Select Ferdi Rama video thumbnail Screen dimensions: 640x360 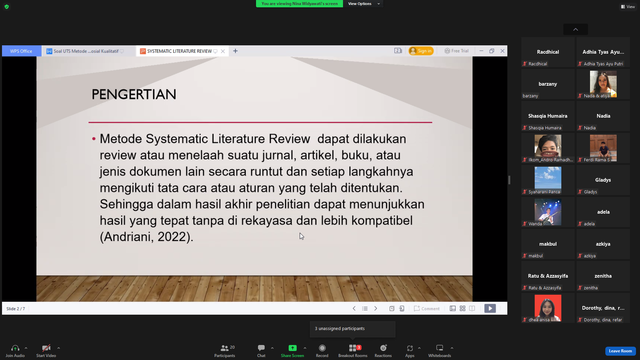[603, 148]
